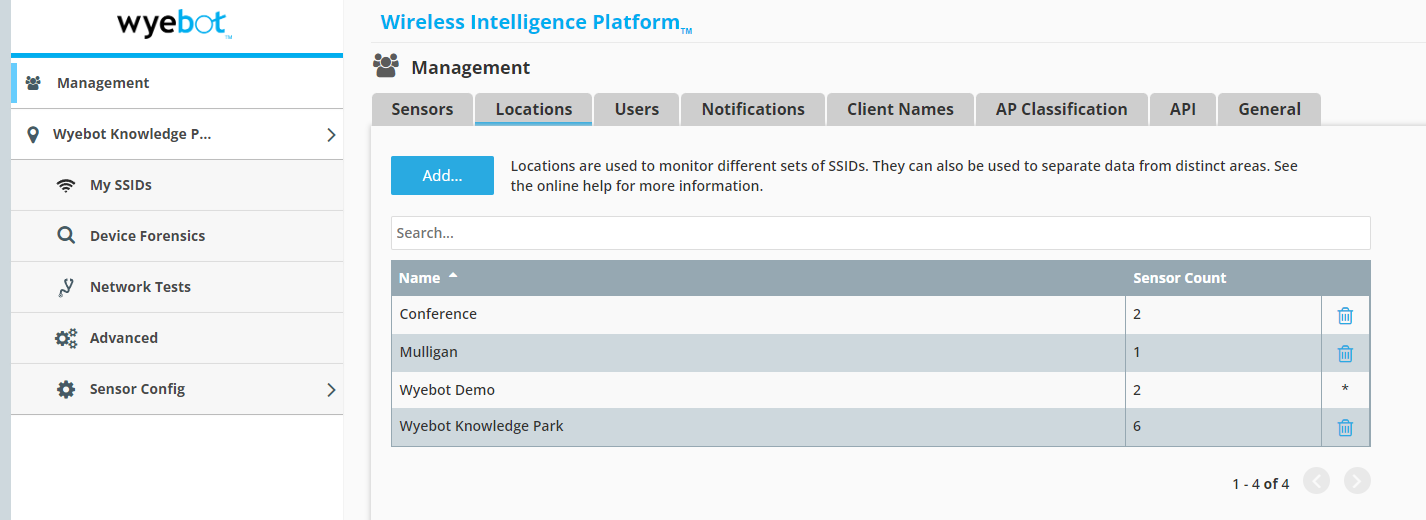Select the Wyebot Demo location row
The width and height of the screenshot is (1426, 520).
(880, 390)
